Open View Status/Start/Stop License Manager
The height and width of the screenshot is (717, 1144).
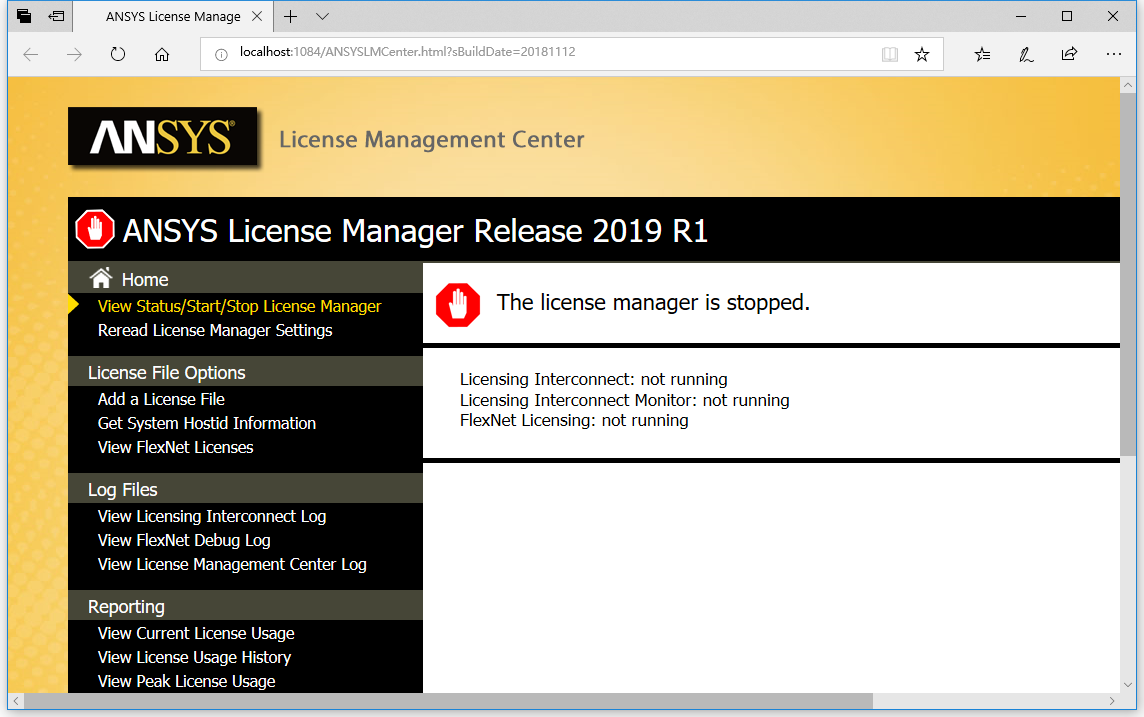[x=239, y=306]
